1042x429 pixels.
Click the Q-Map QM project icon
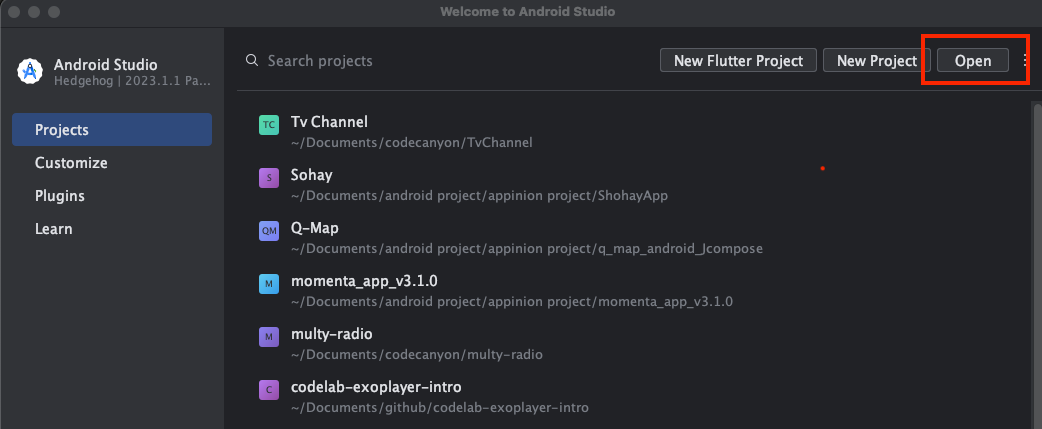(268, 231)
